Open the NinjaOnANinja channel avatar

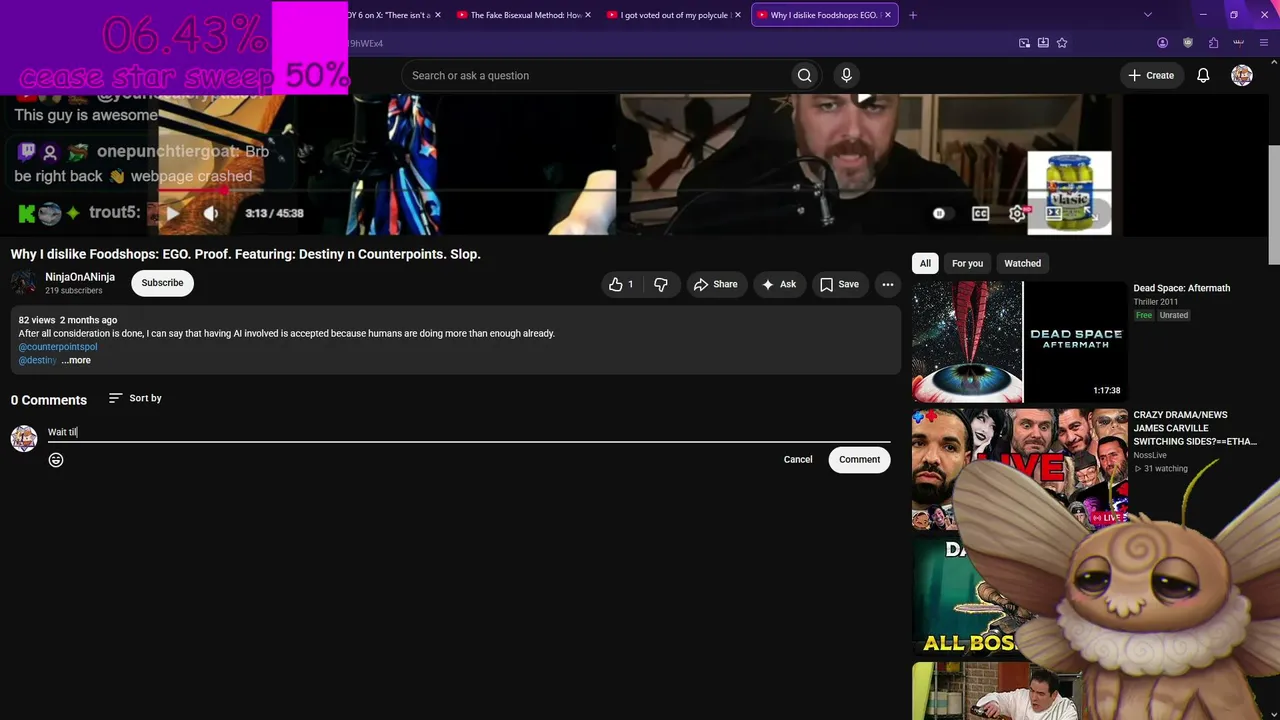click(24, 283)
